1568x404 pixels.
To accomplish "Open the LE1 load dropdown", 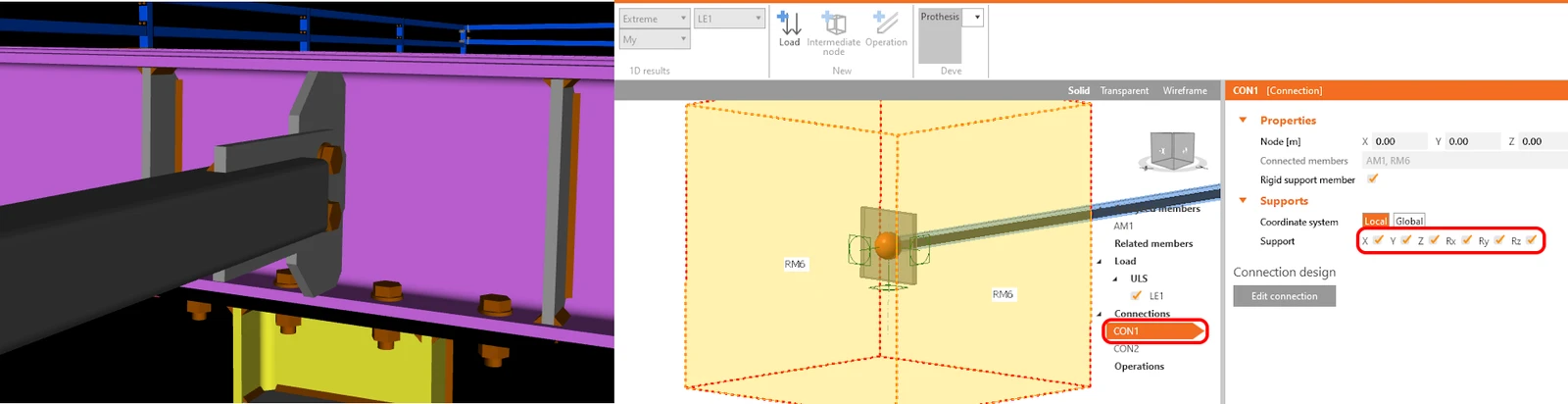I will [729, 19].
